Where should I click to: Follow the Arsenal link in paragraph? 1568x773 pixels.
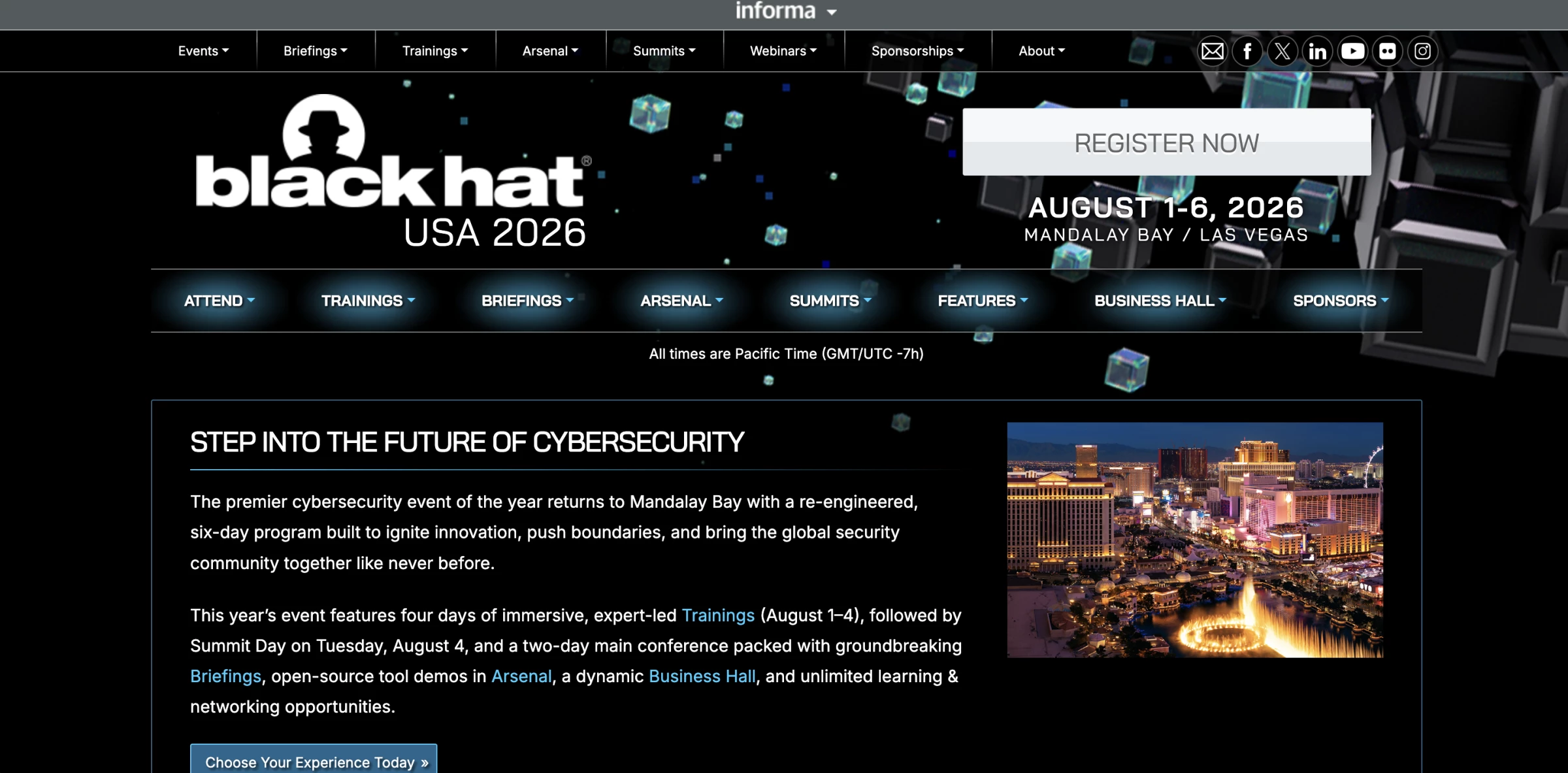coord(521,676)
